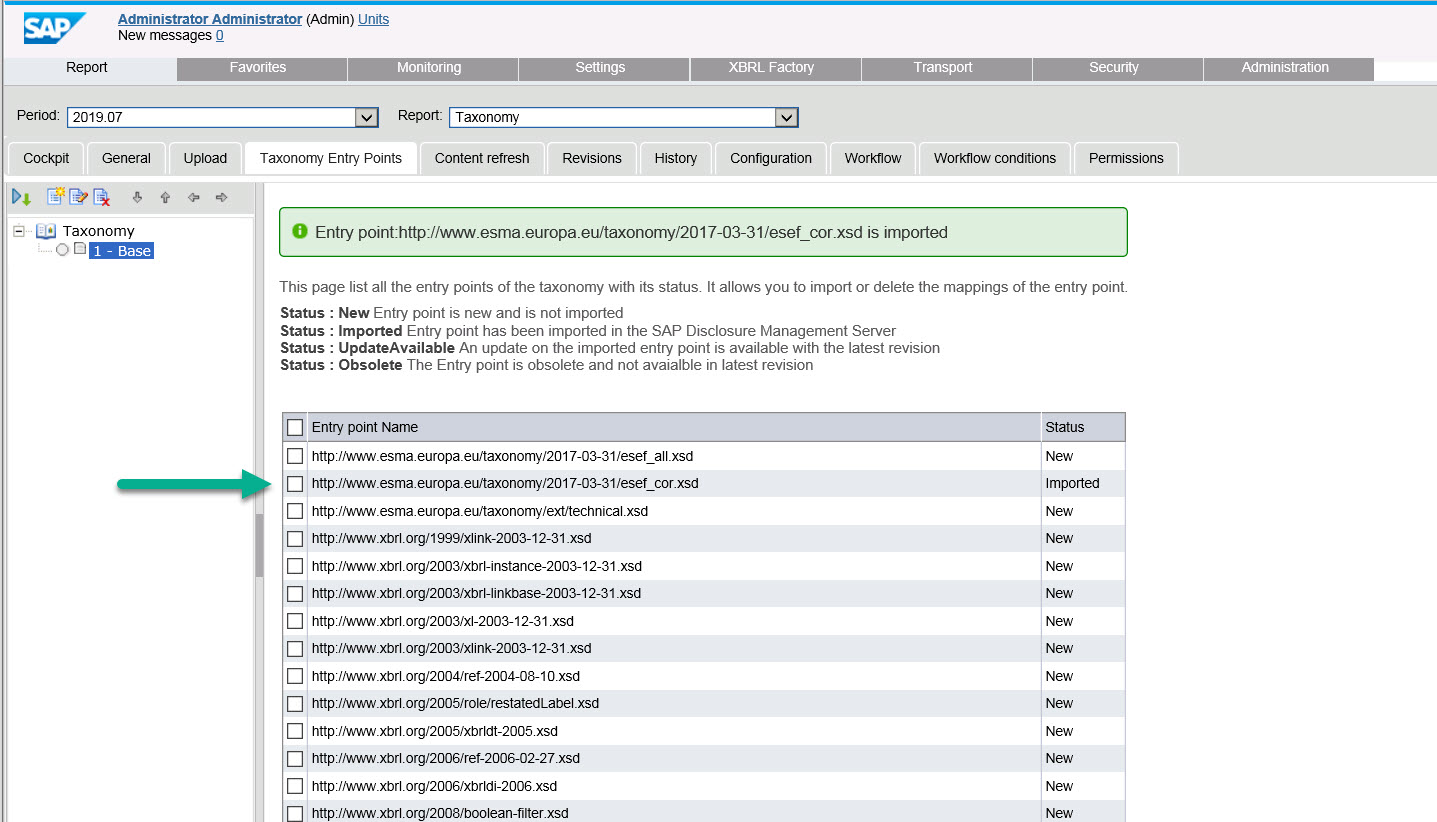Check the esef_cor.xsd entry point box
1437x822 pixels.
295,483
